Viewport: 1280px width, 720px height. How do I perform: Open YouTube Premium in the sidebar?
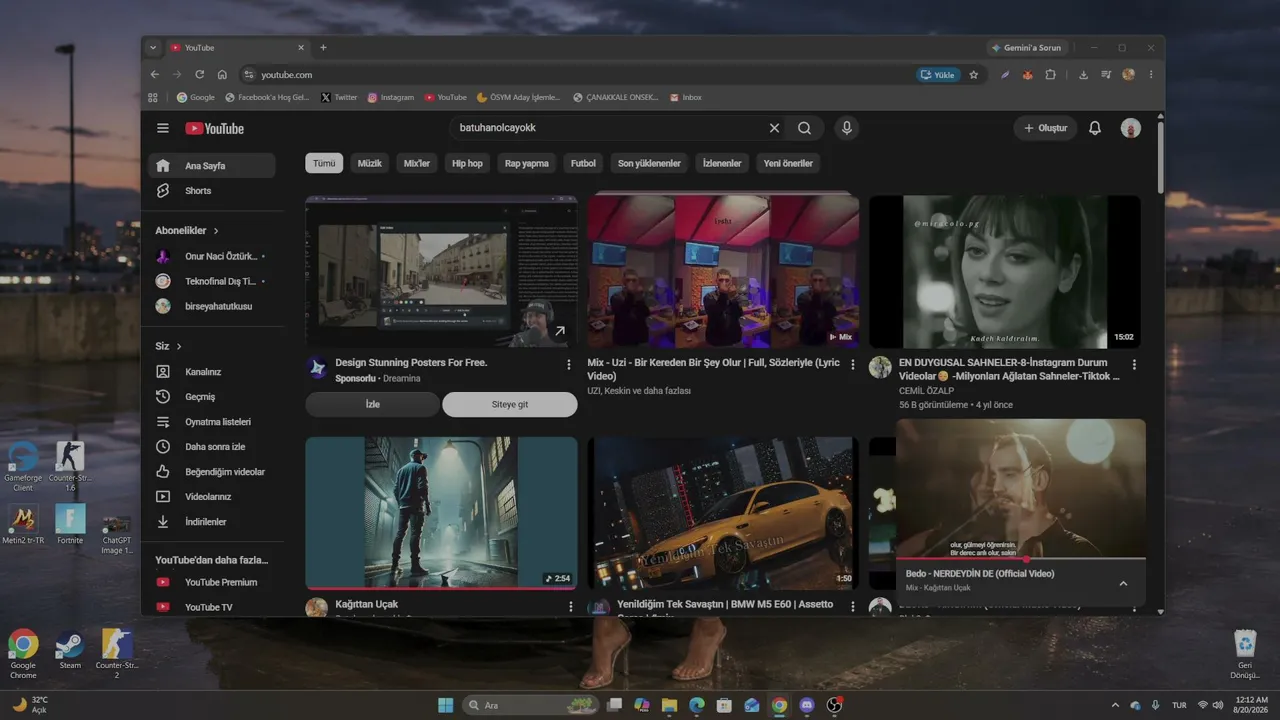point(212,582)
